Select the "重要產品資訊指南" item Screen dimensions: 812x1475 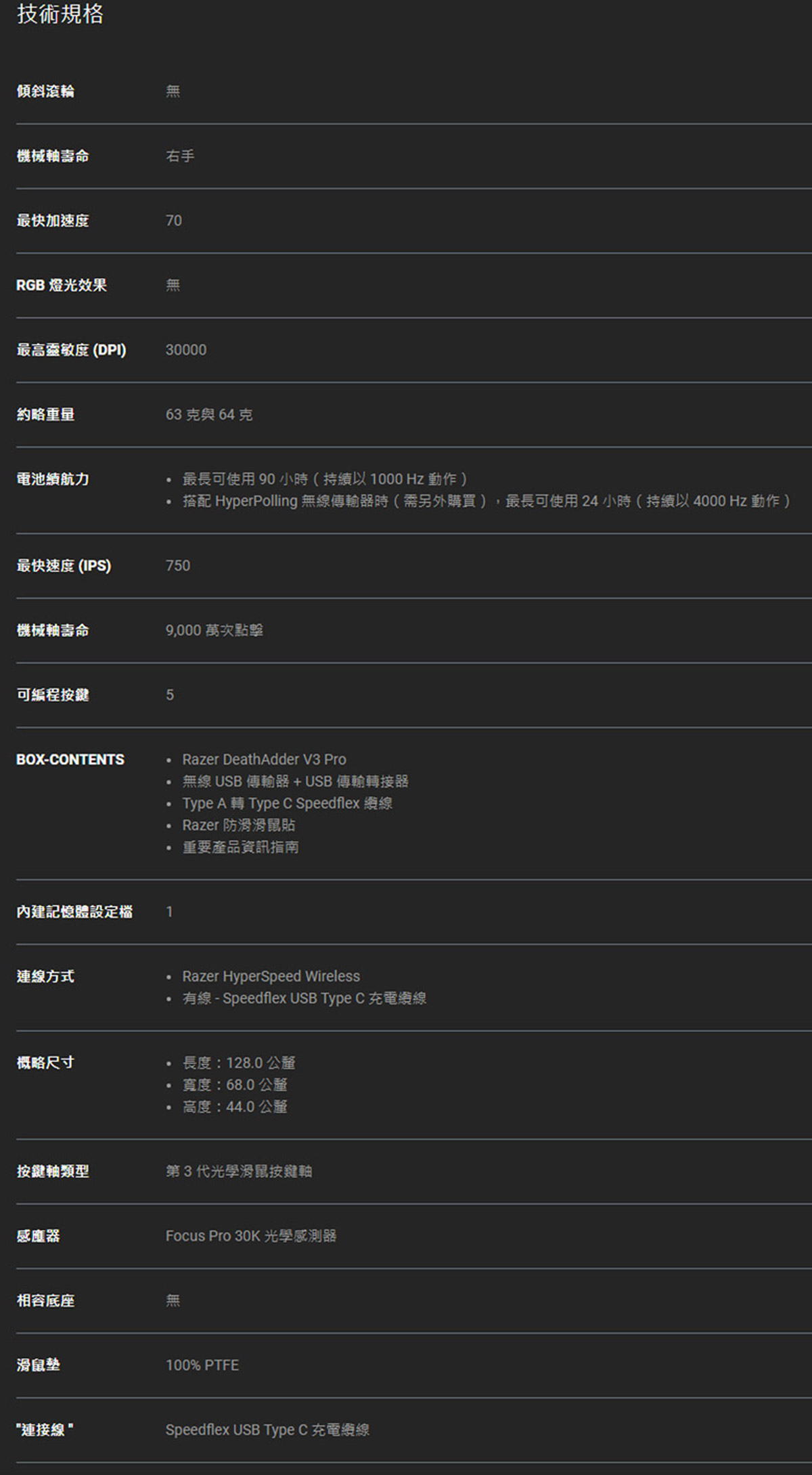tap(241, 847)
